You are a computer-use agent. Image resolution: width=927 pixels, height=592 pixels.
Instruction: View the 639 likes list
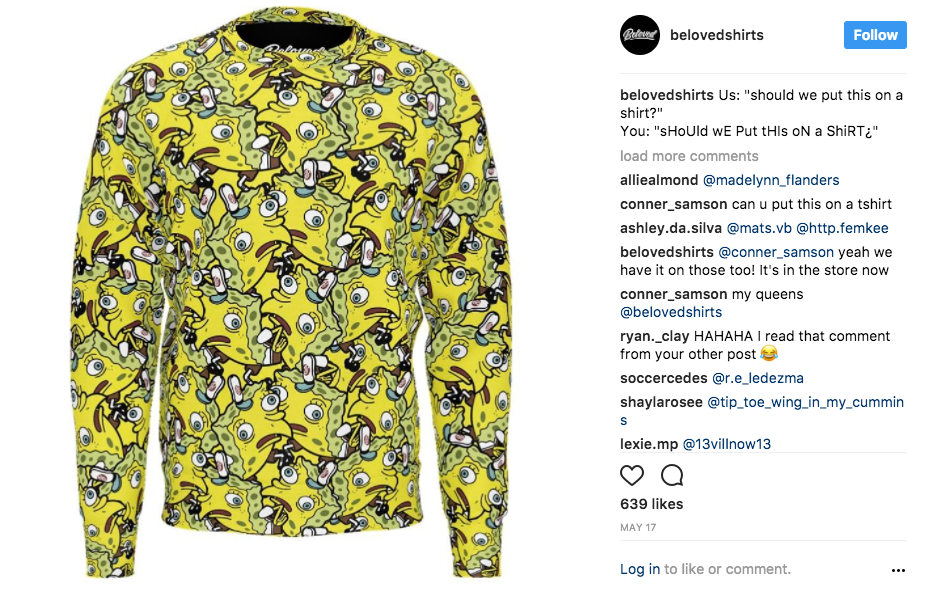click(652, 504)
